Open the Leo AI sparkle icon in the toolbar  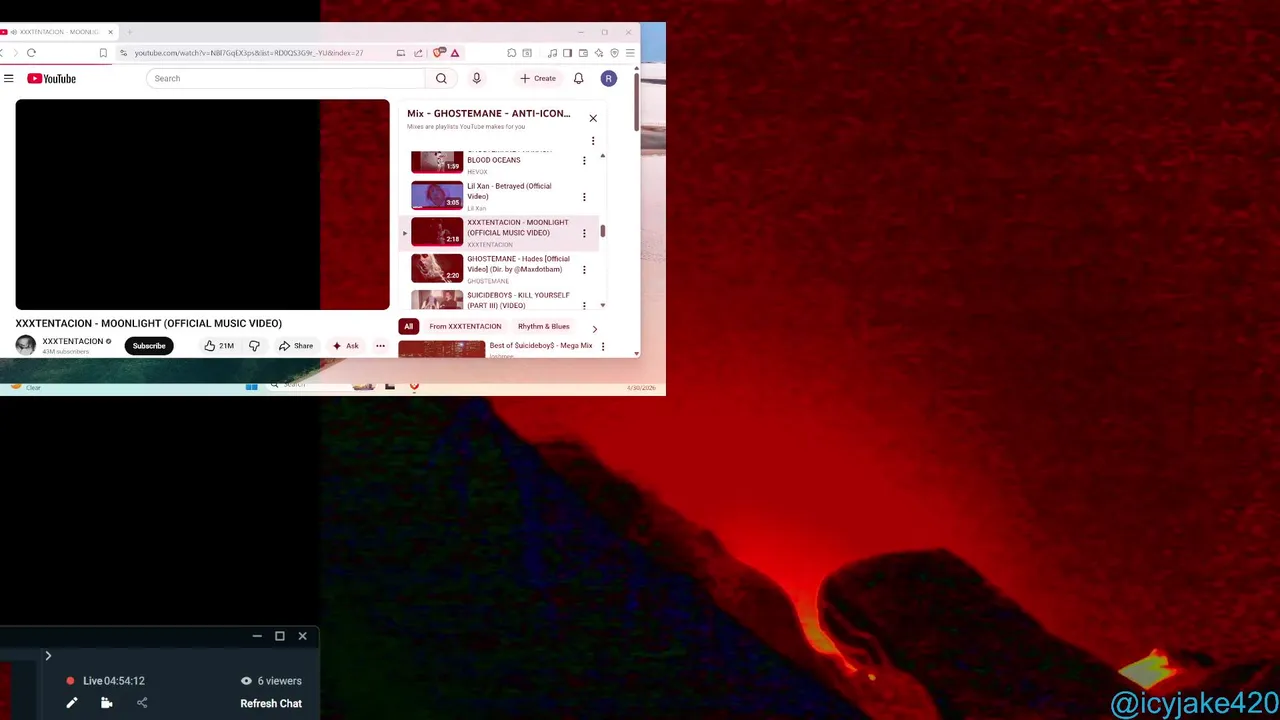pyautogui.click(x=599, y=53)
